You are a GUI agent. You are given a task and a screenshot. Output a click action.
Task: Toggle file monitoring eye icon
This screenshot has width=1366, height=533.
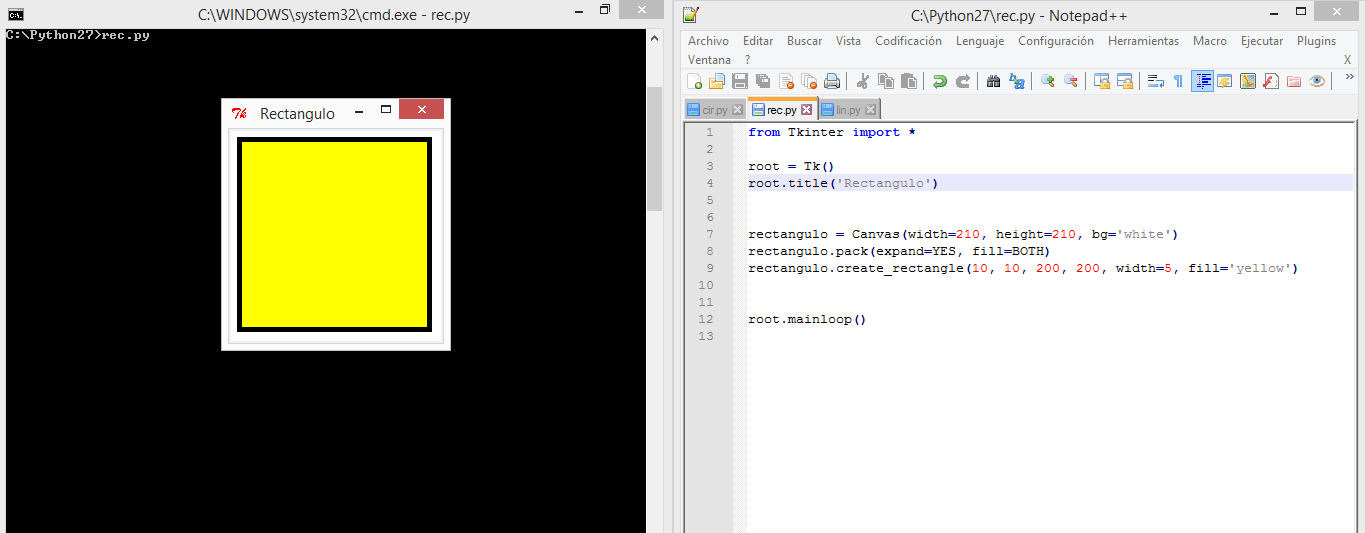(x=1317, y=82)
